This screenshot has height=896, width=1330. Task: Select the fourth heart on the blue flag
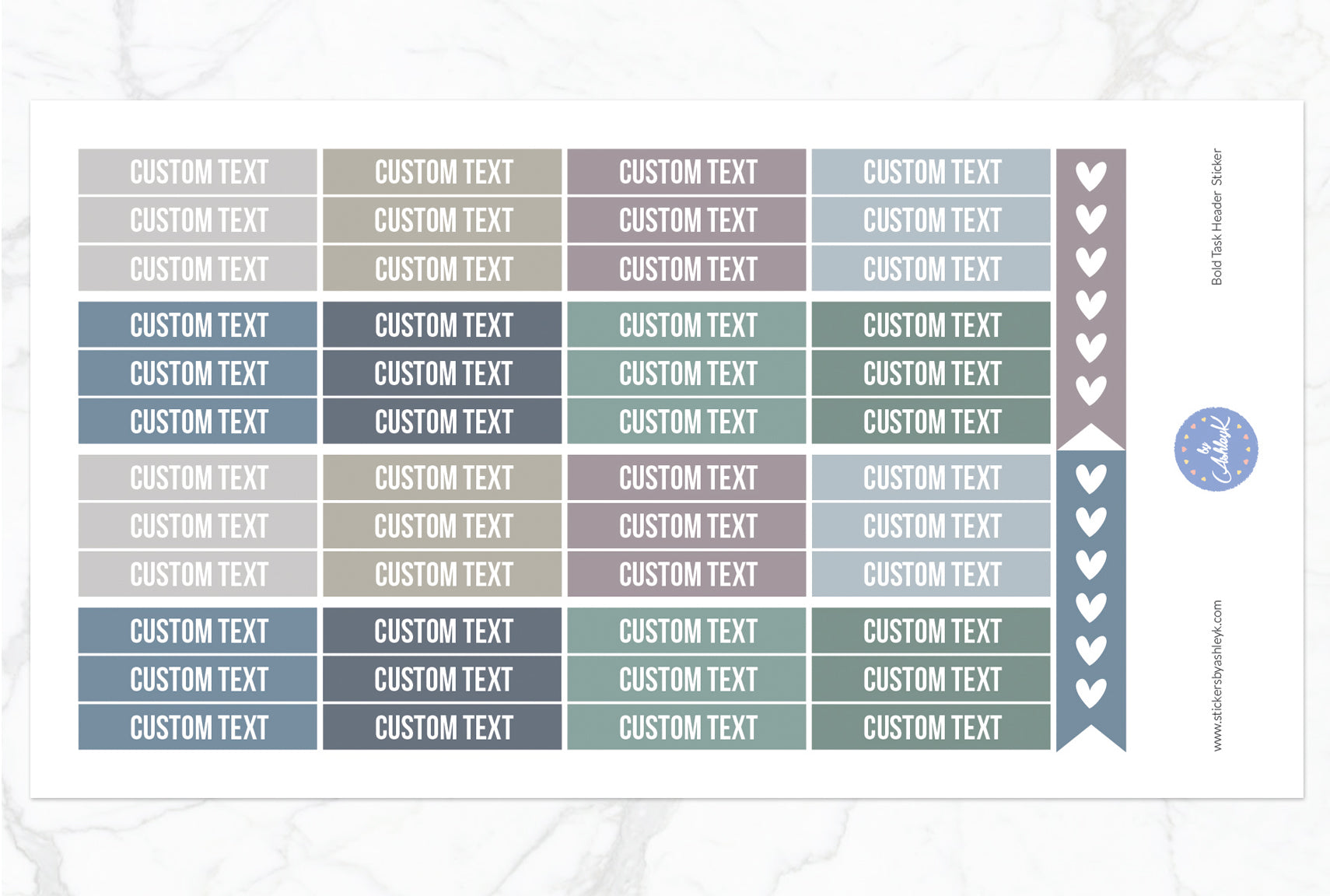1090,607
